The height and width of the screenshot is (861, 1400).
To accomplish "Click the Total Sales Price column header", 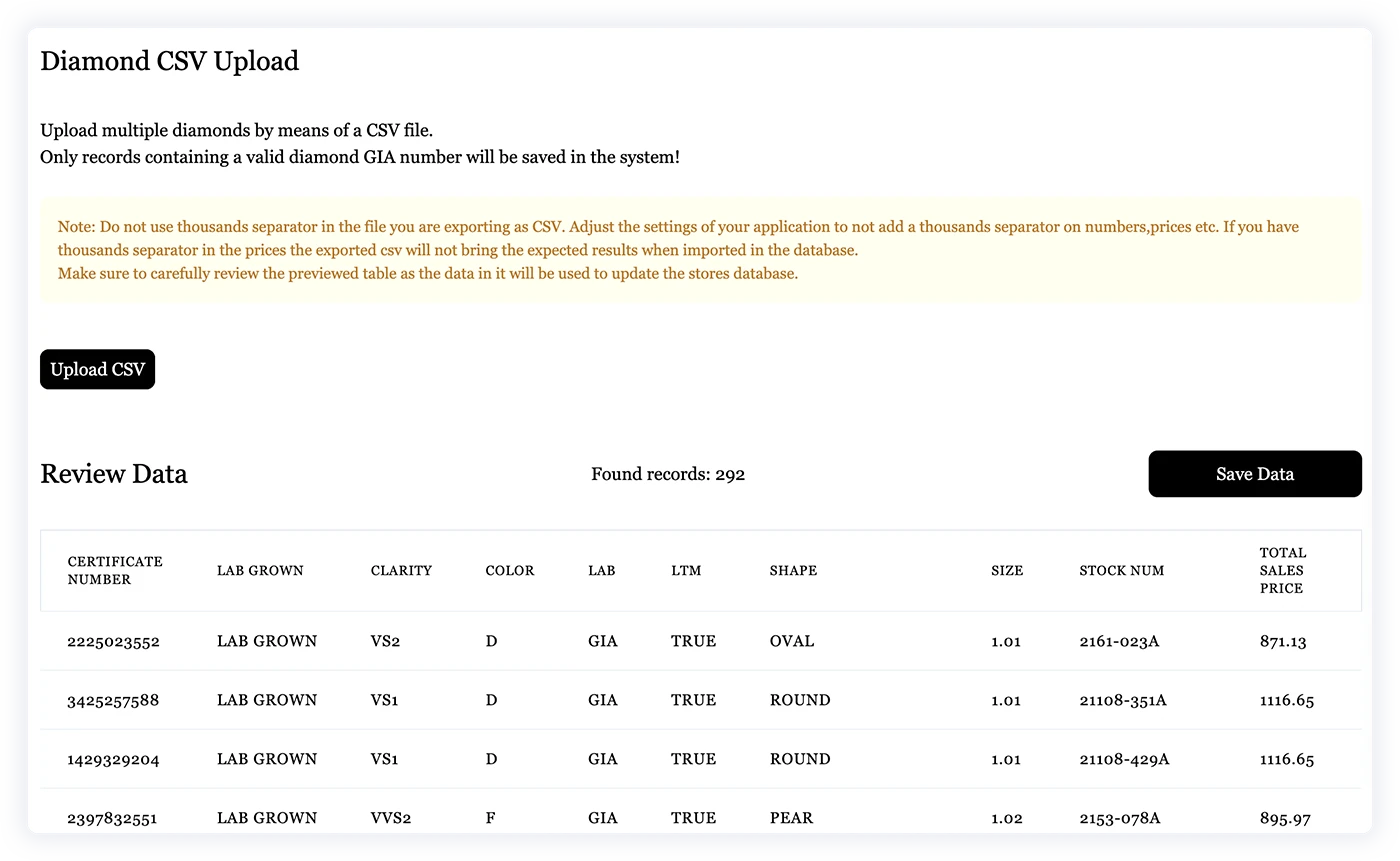I will 1283,570.
